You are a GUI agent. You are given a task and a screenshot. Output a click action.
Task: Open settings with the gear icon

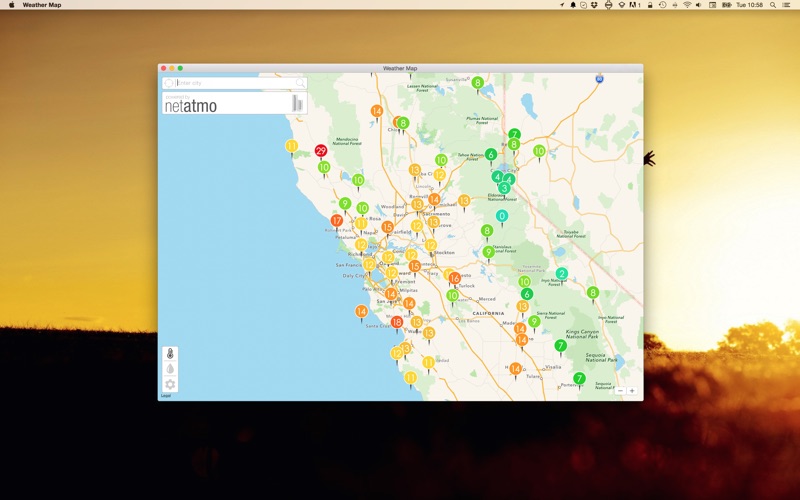(170, 384)
